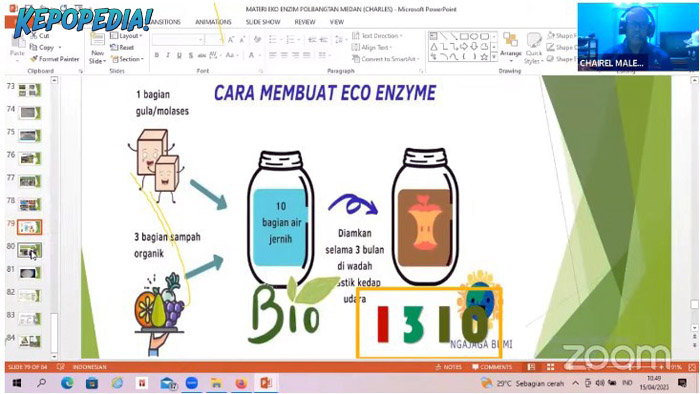Select the Oval shape in gallery
The image size is (700, 394).
click(475, 37)
